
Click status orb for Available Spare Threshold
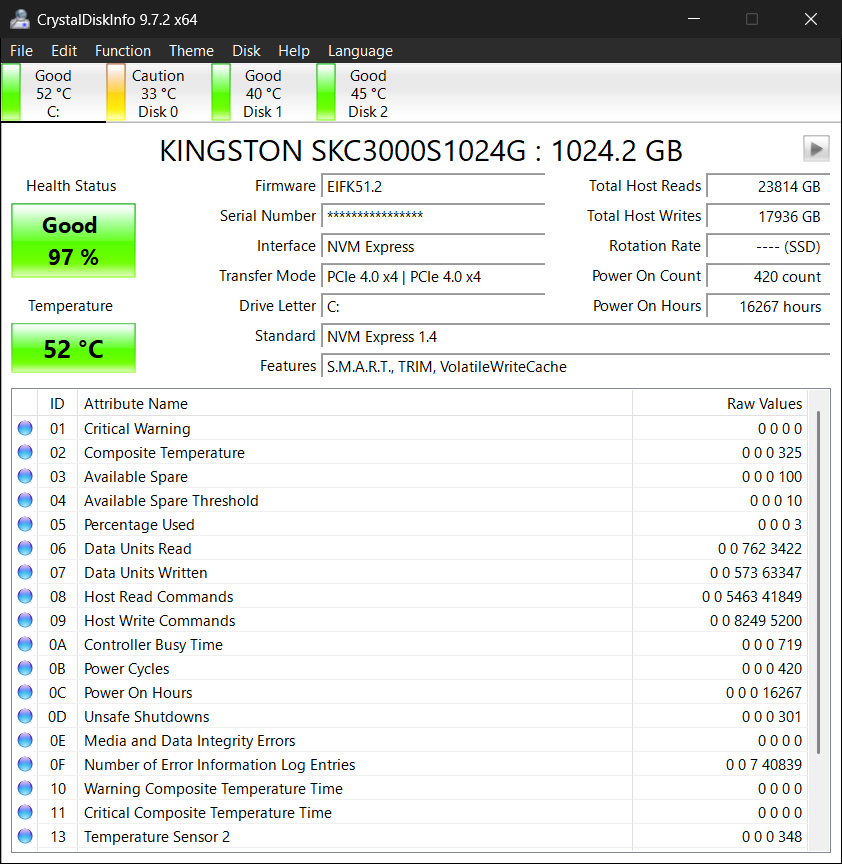(25, 500)
